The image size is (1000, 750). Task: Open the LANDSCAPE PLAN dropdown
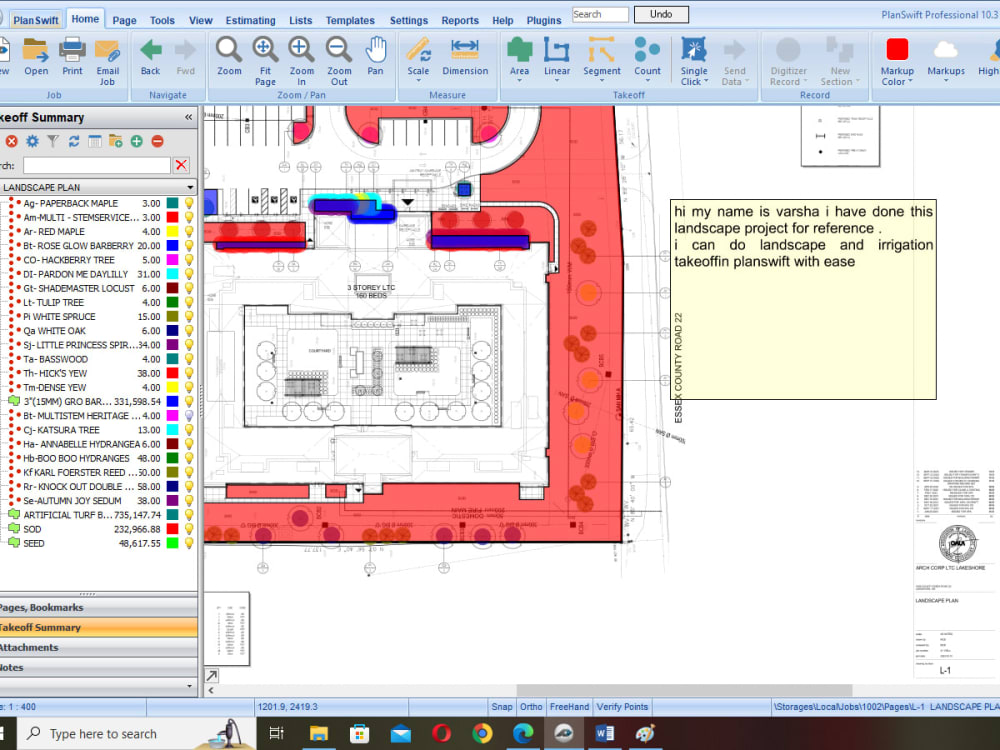click(x=189, y=186)
